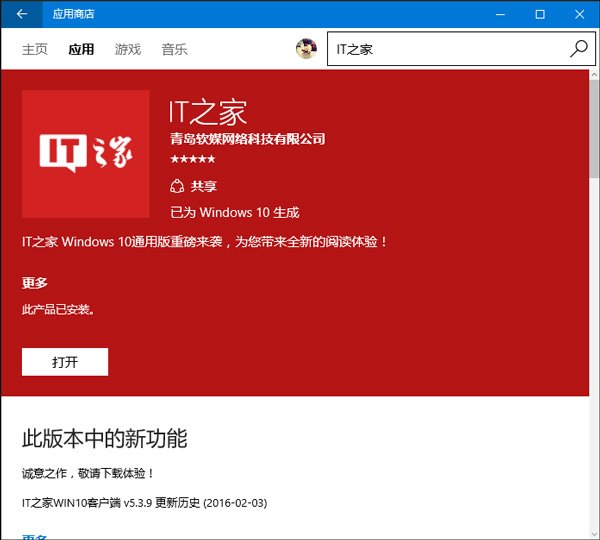Image resolution: width=600 pixels, height=540 pixels.
Task: Expand 更多 under the app description
Action: tap(35, 283)
